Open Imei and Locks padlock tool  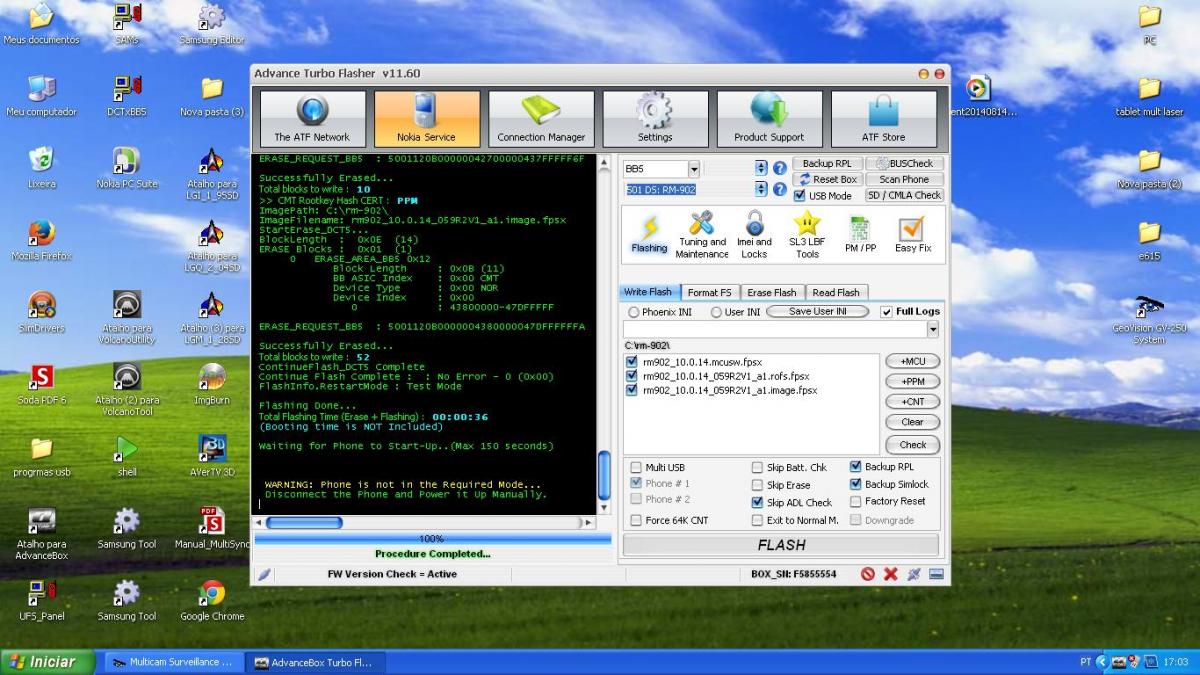[754, 235]
